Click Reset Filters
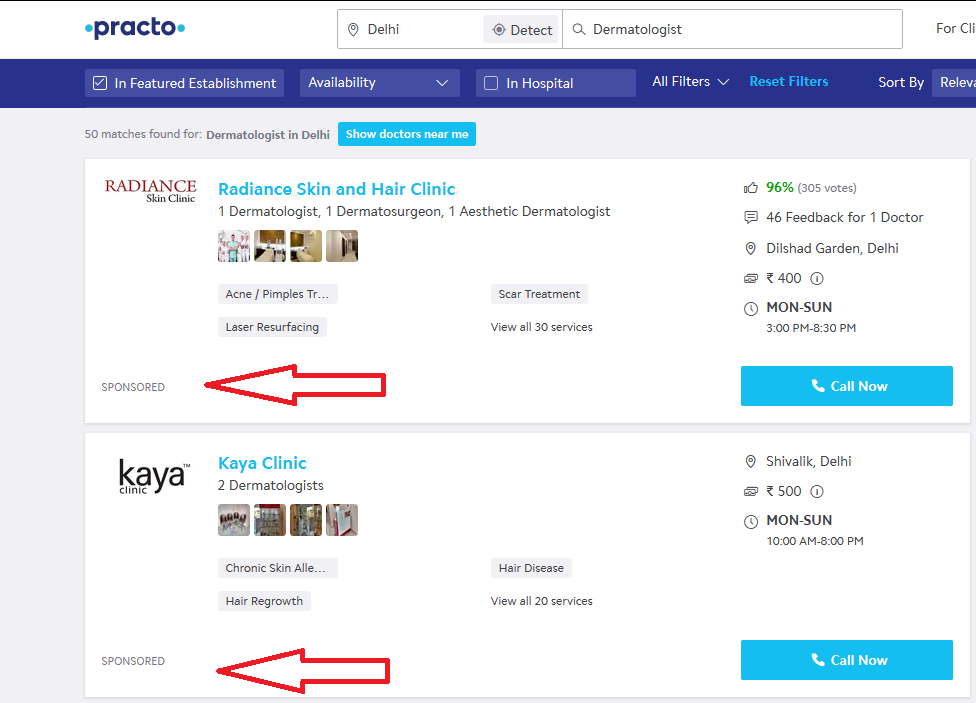 789,82
